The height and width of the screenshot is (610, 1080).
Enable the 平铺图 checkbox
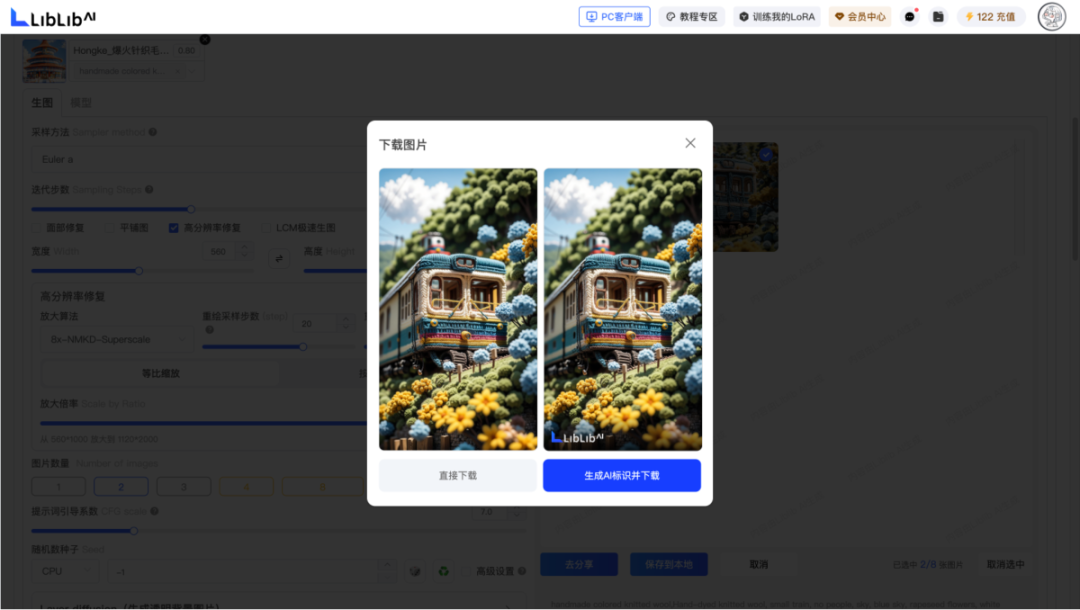(x=110, y=228)
